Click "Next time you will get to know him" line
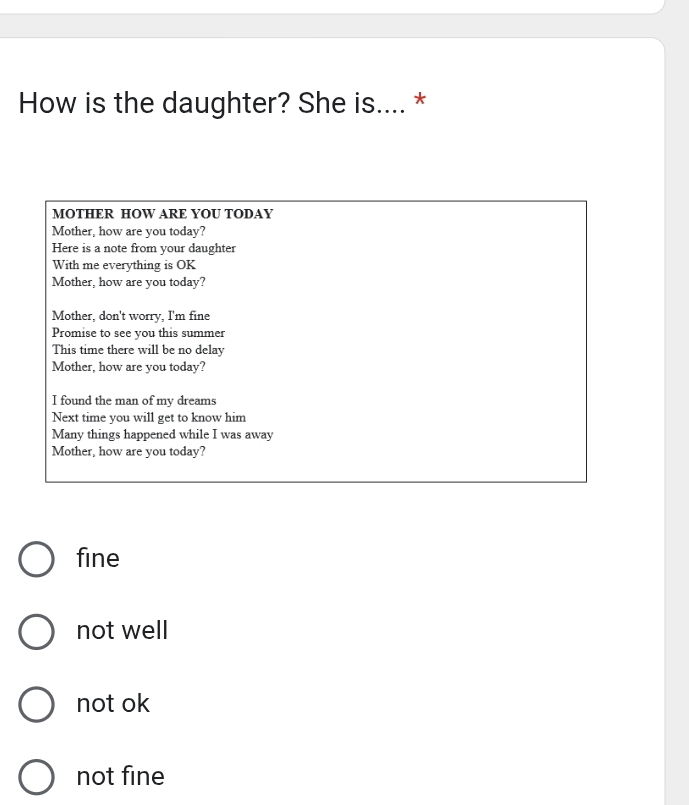The image size is (689, 805). pyautogui.click(x=149, y=417)
